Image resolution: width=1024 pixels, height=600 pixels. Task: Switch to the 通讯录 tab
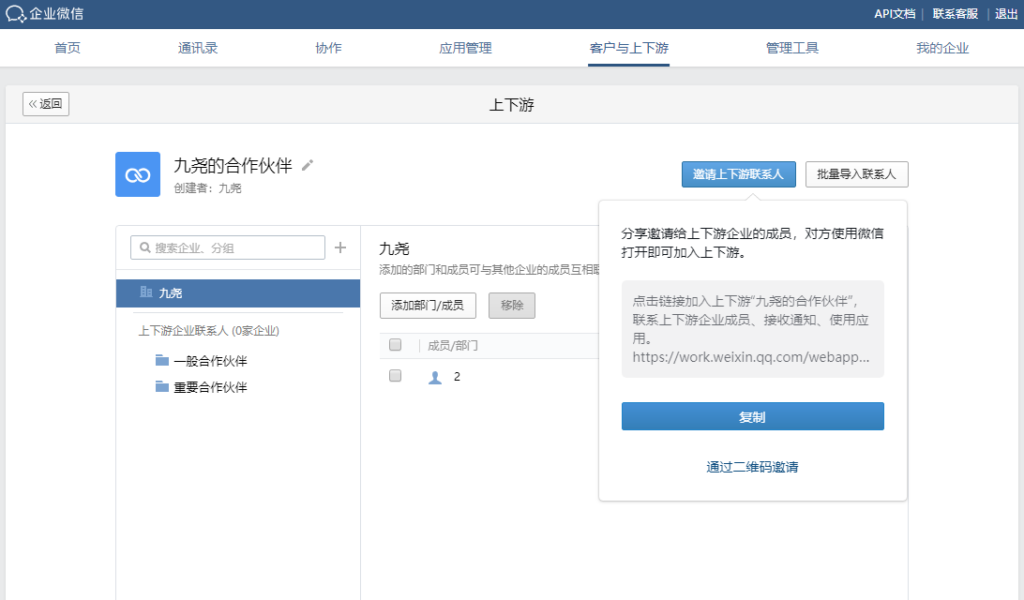point(197,47)
